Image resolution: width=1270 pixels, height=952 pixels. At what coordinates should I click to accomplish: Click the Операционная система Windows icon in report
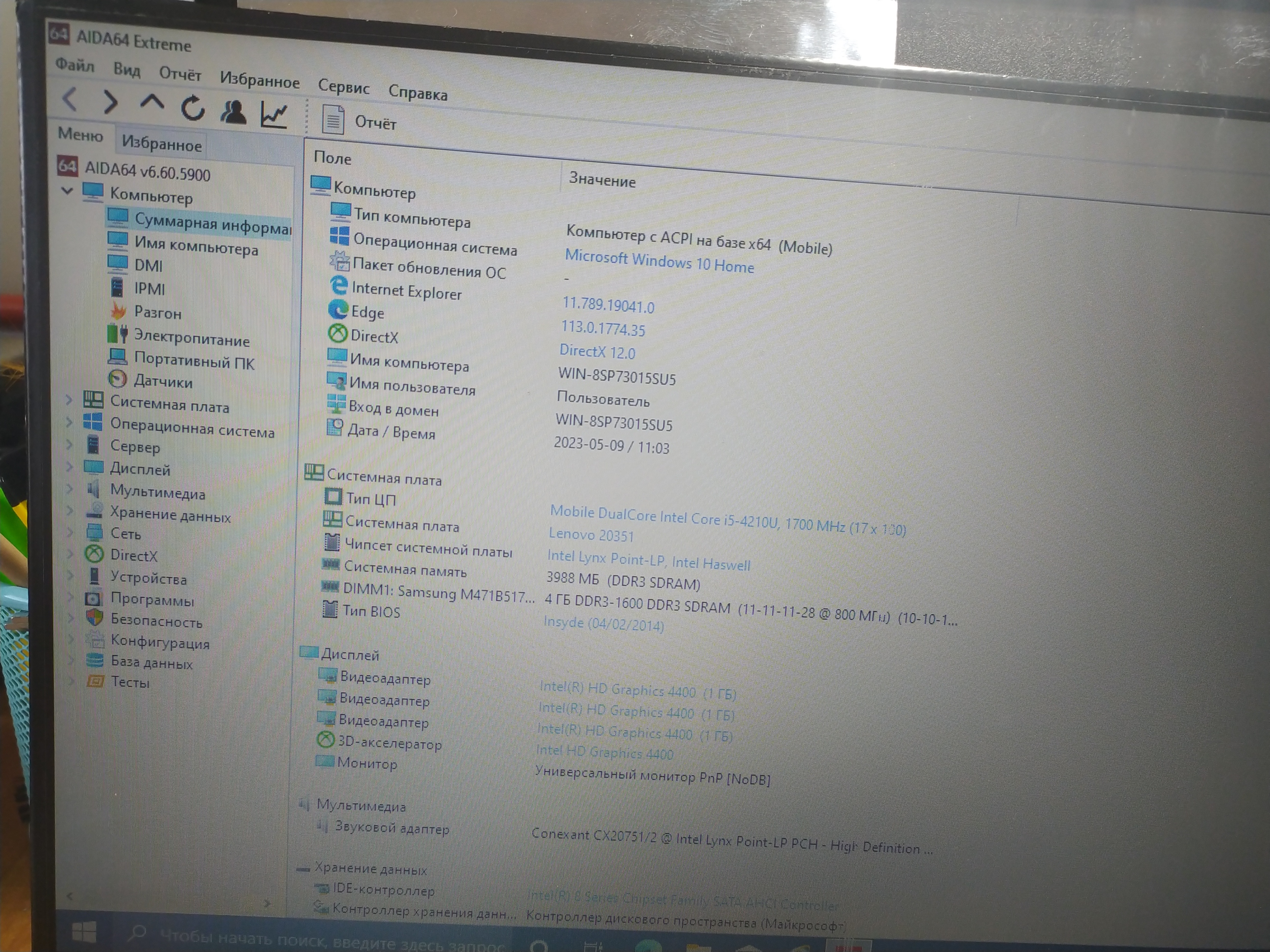(x=340, y=235)
